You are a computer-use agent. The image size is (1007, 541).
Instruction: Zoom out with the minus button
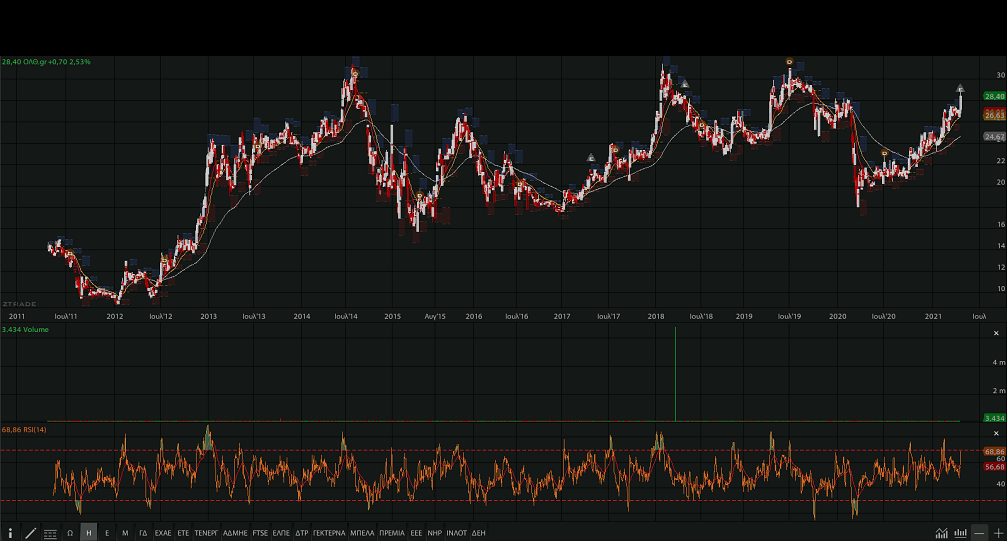tap(979, 533)
